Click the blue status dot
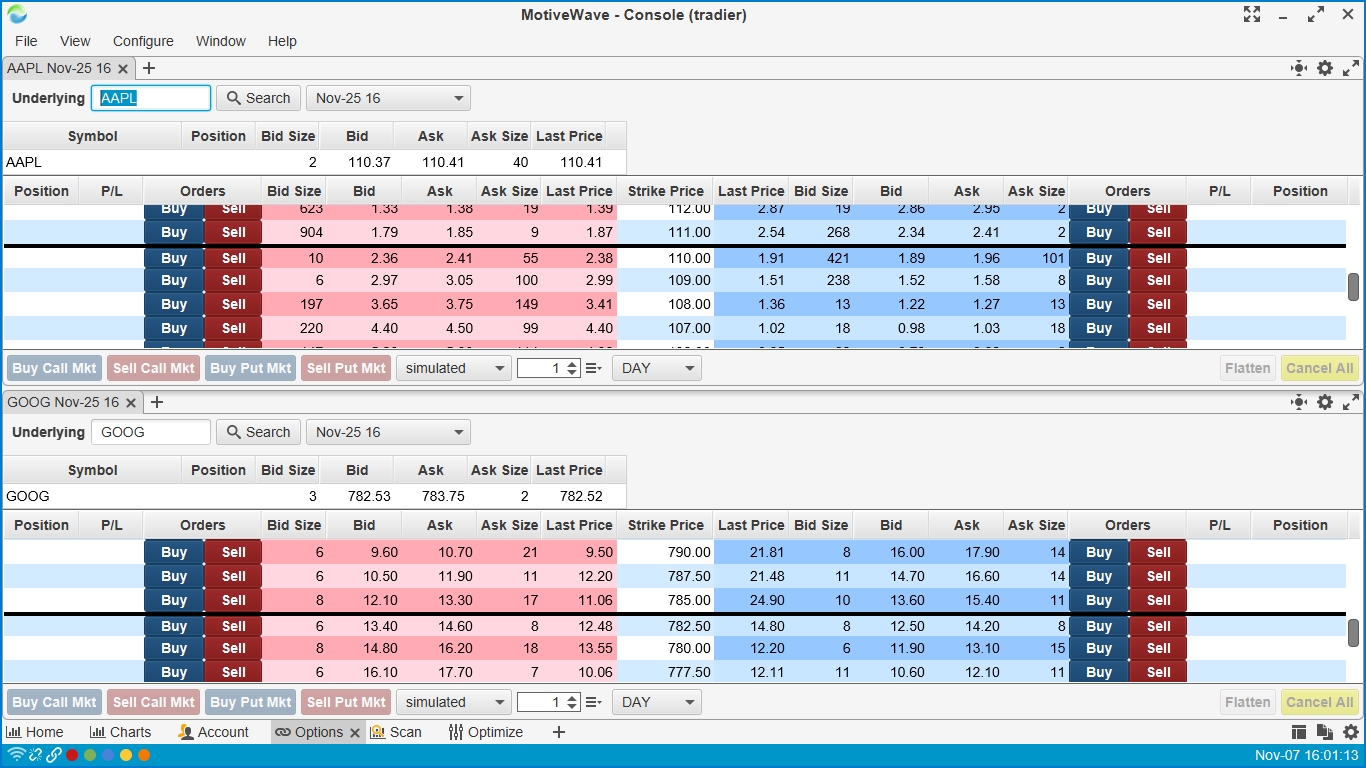Viewport: 1366px width, 768px height. (x=108, y=755)
